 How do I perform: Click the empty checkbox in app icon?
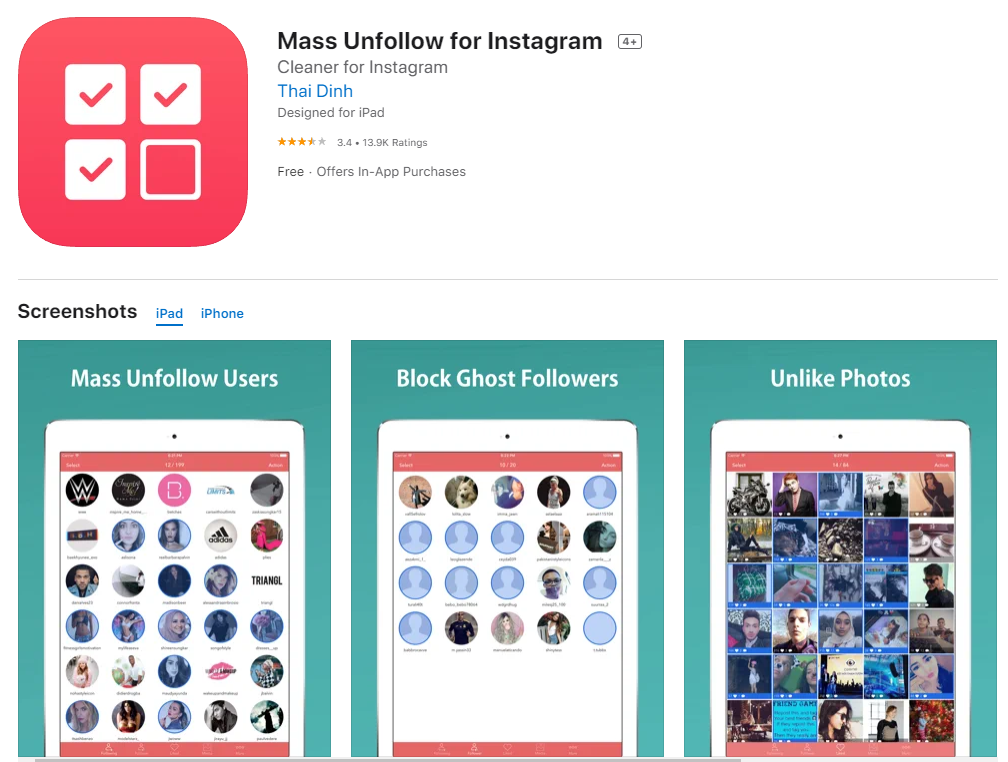pos(170,170)
